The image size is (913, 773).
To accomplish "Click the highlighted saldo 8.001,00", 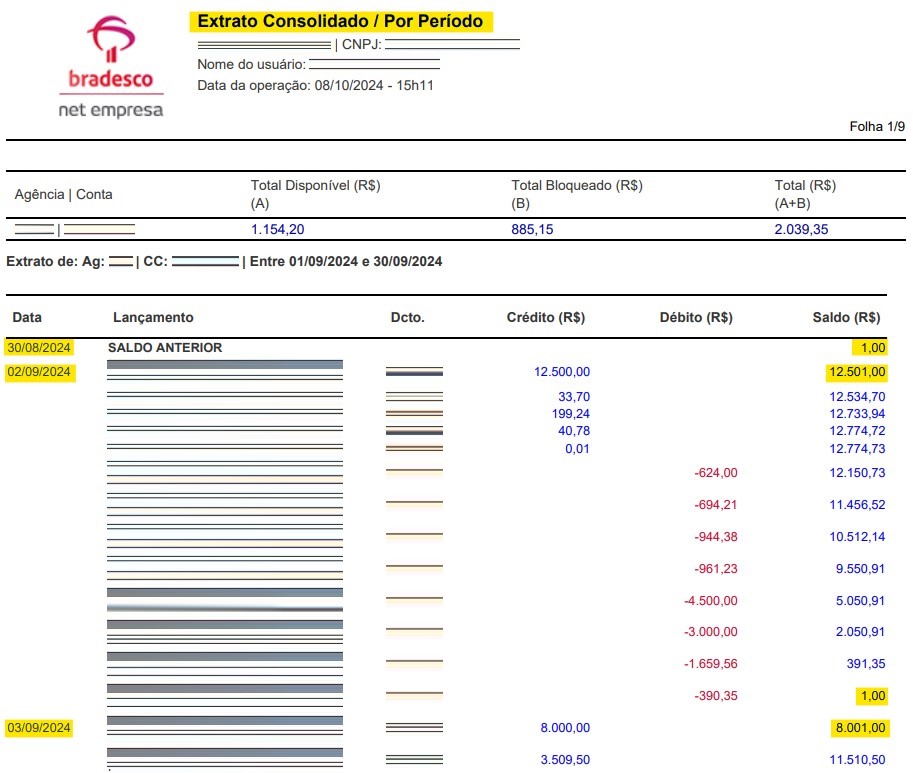I will (x=862, y=728).
